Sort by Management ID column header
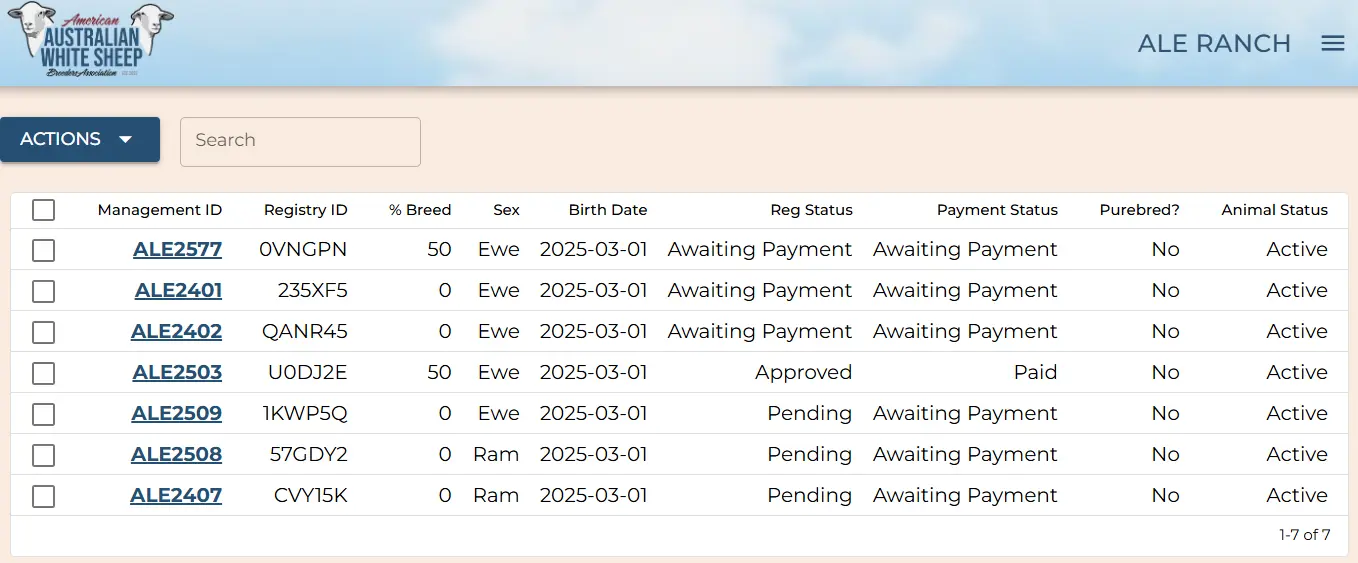The width and height of the screenshot is (1358, 563). (x=159, y=210)
